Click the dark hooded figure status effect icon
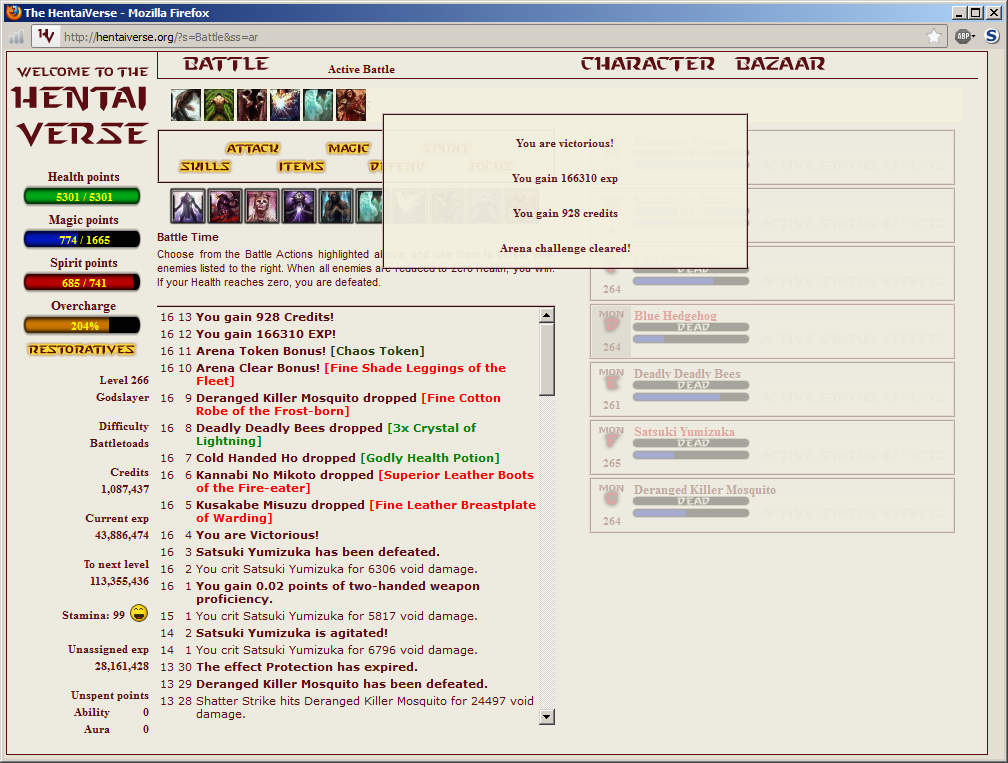This screenshot has height=763, width=1008. coord(252,105)
